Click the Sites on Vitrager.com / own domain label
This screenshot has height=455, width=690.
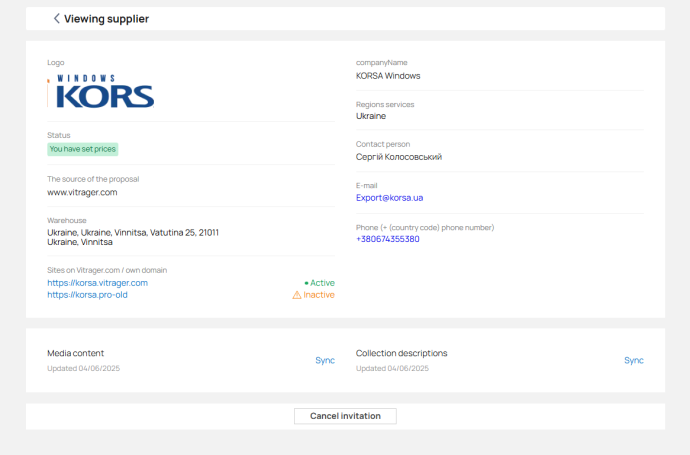click(x=107, y=270)
